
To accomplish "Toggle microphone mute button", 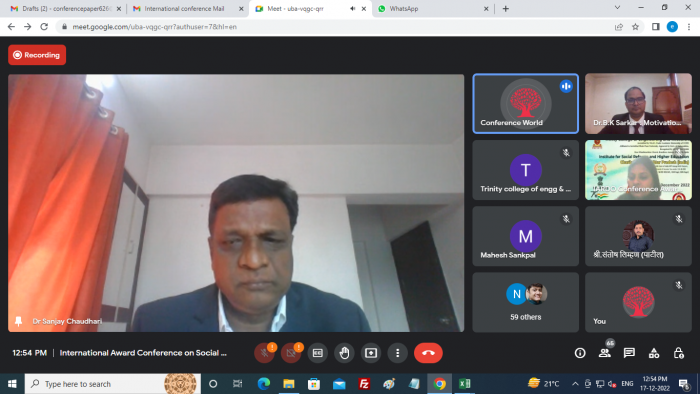I will tap(264, 353).
